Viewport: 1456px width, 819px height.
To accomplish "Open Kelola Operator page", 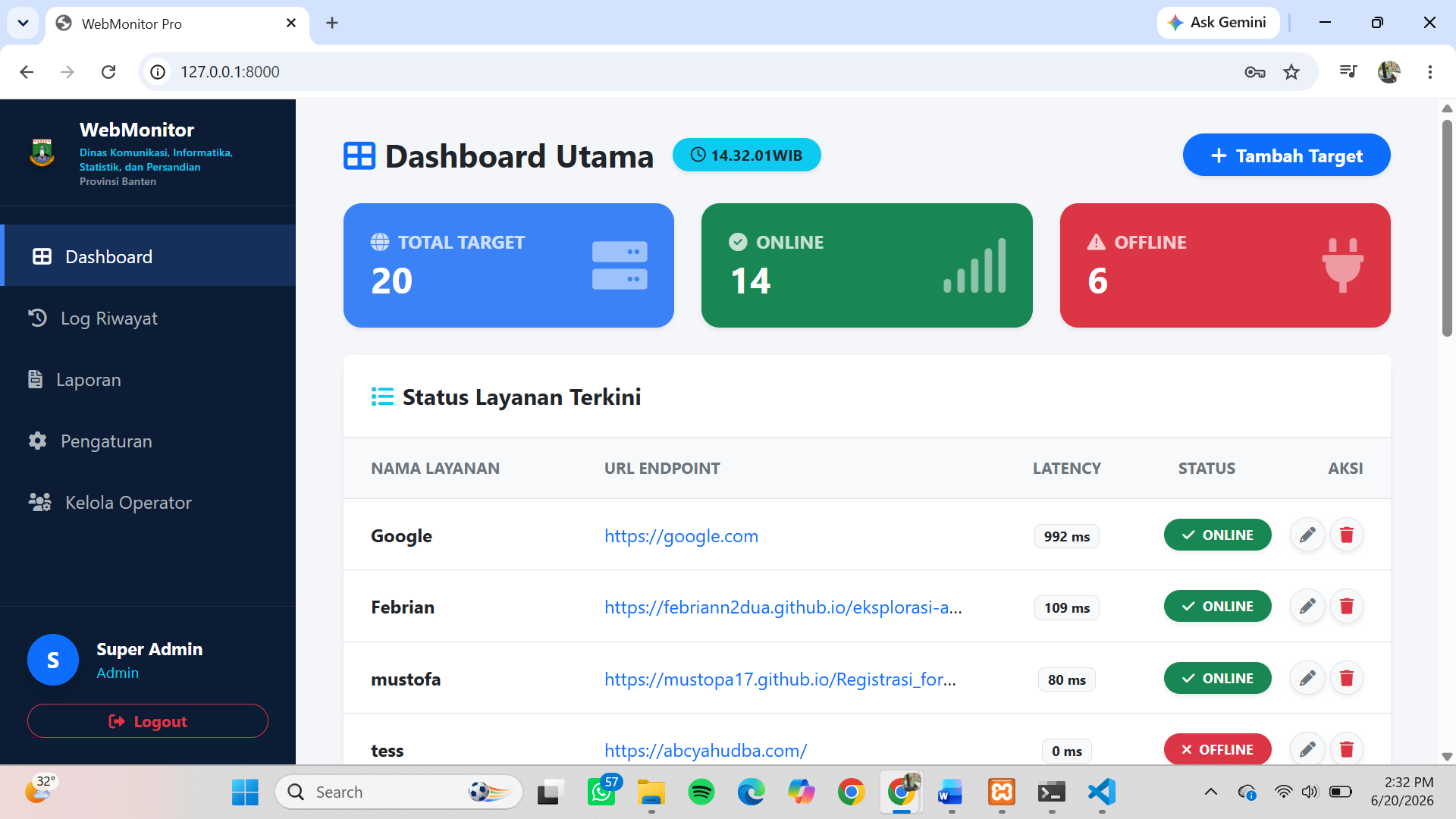I will [149, 502].
